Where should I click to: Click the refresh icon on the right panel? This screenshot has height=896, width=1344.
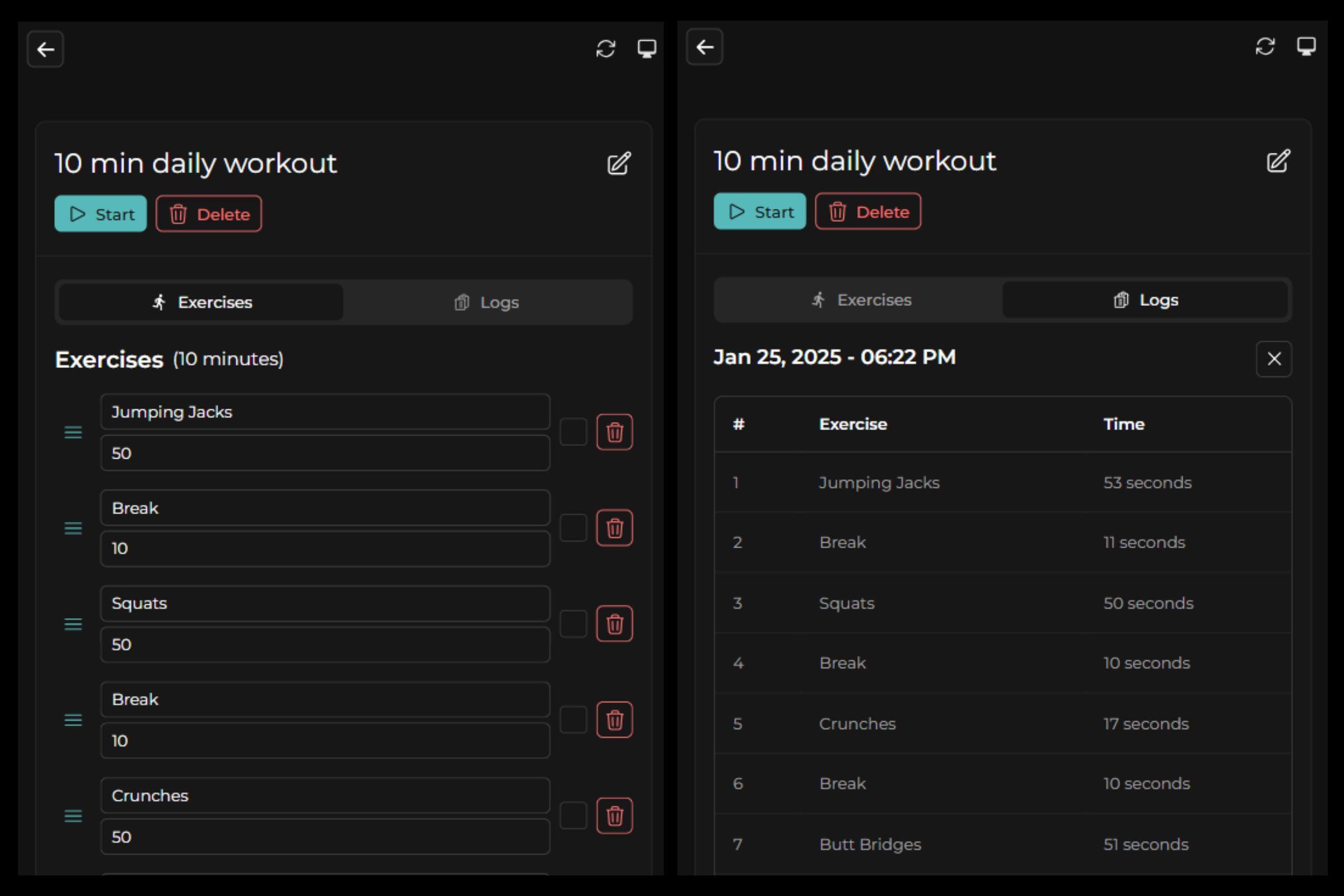click(x=1265, y=48)
